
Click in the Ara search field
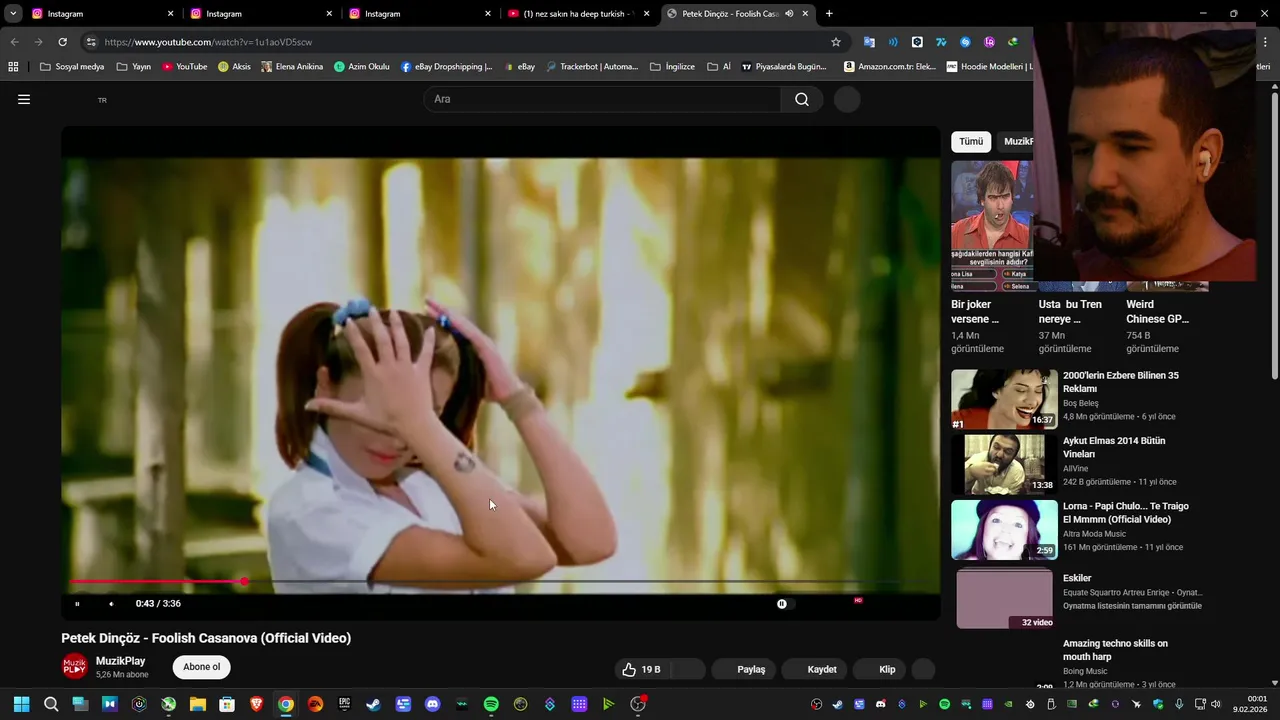tap(603, 99)
